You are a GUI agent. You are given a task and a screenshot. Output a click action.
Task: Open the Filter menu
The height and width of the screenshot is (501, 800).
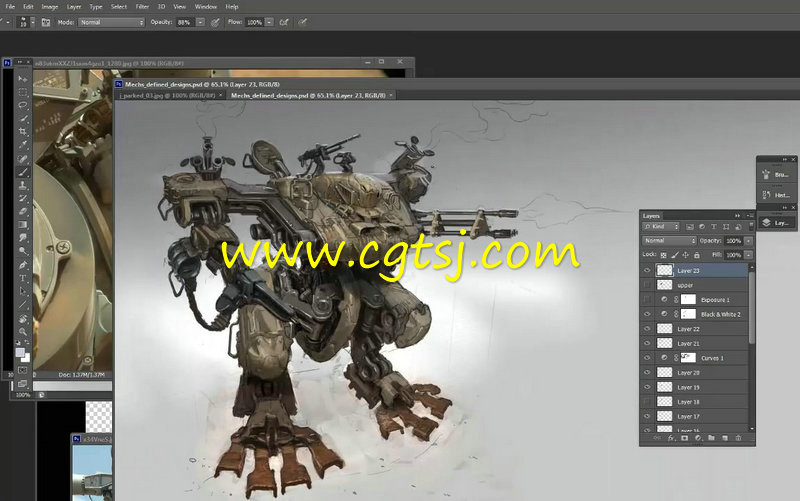[142, 7]
